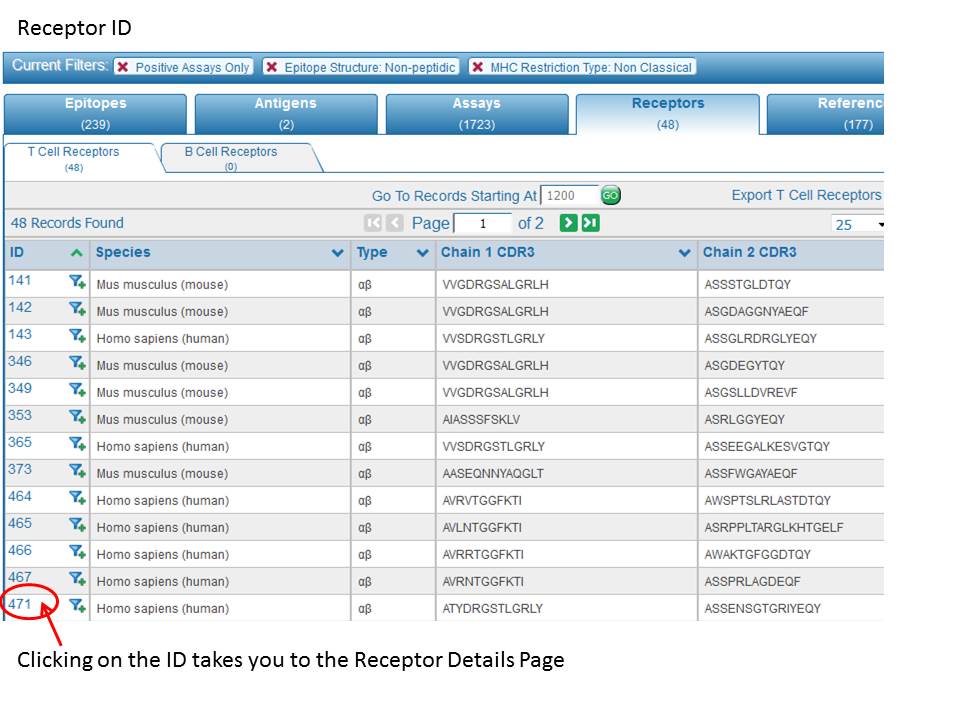Select the B Cell Receptors sub-tab
960x720 pixels.
(231, 158)
